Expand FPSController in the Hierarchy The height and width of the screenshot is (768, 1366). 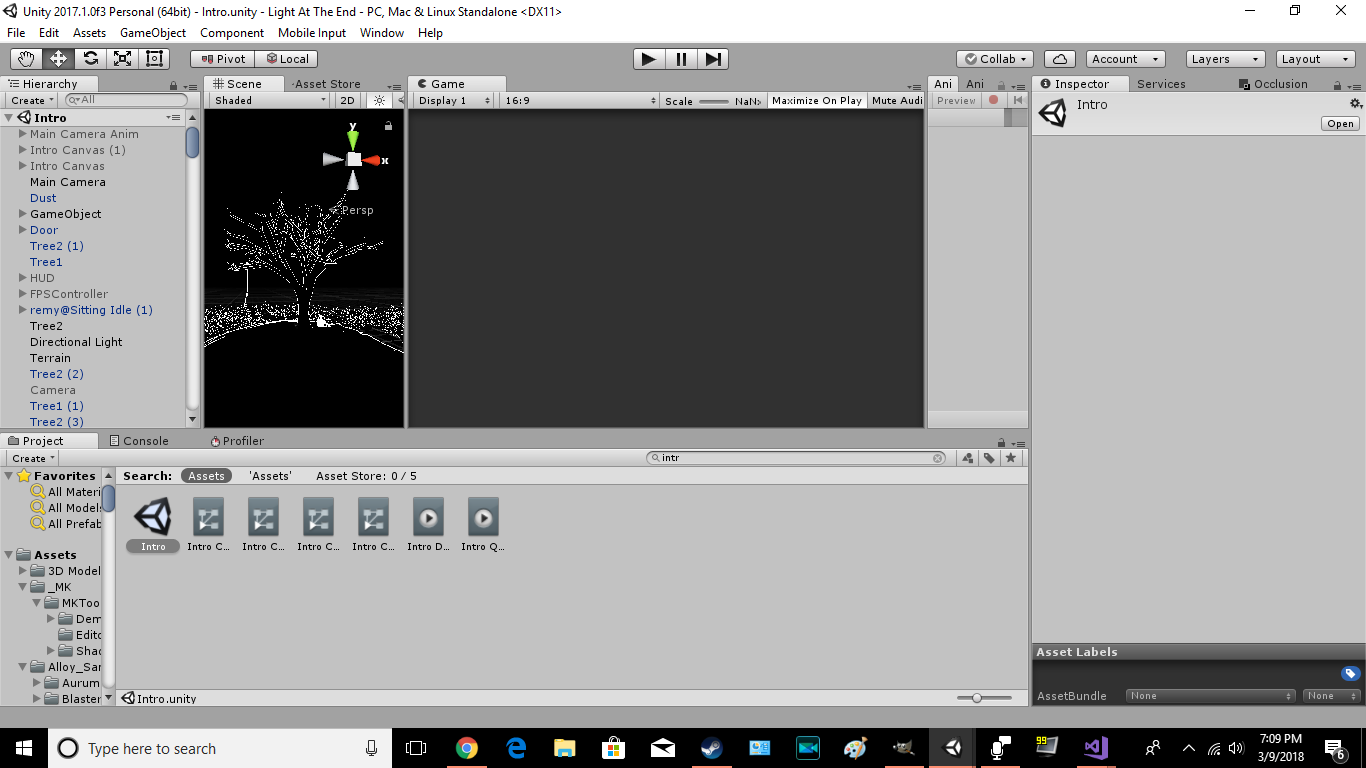coord(20,293)
